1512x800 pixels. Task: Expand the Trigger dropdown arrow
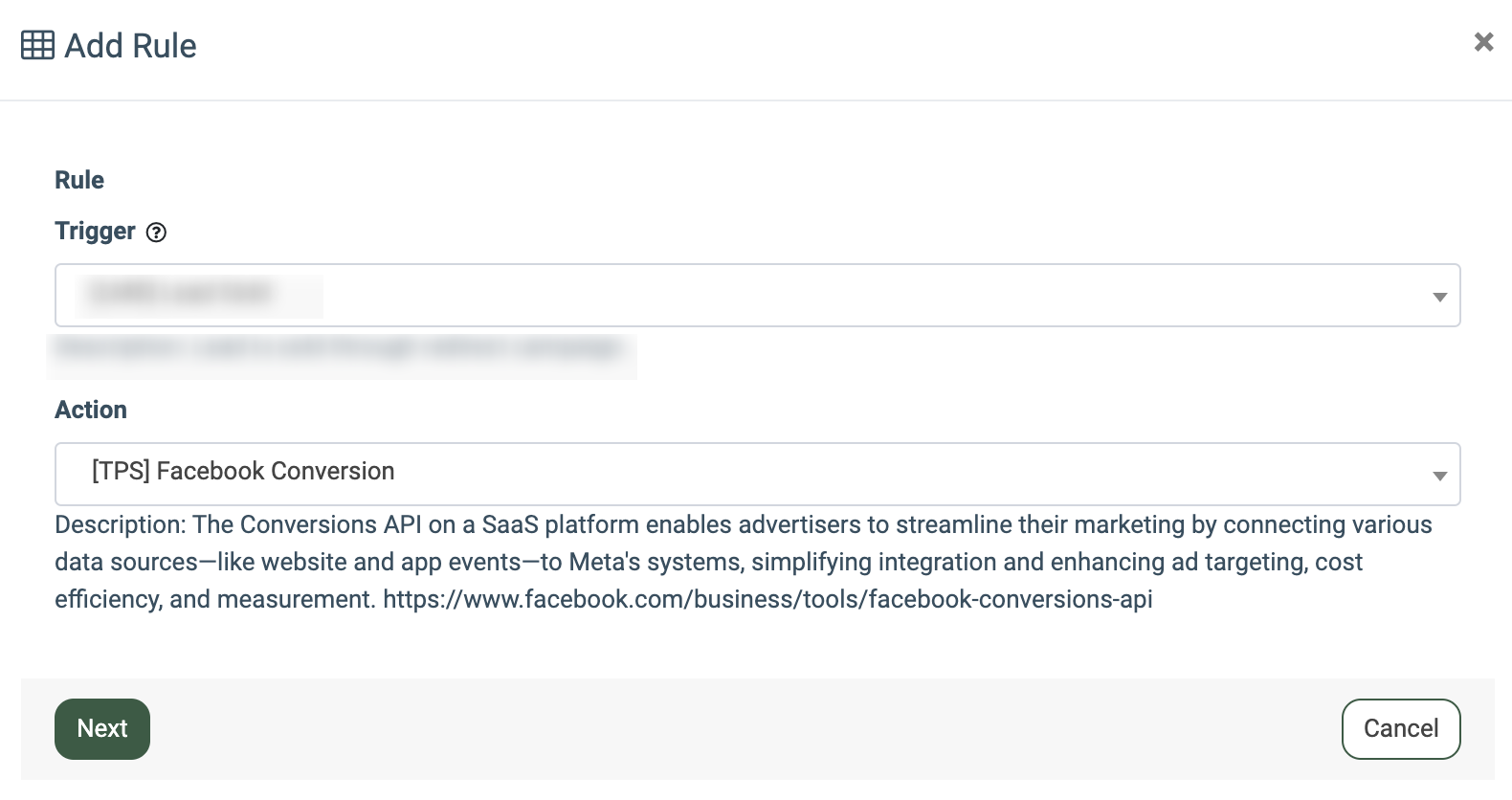coord(1438,297)
